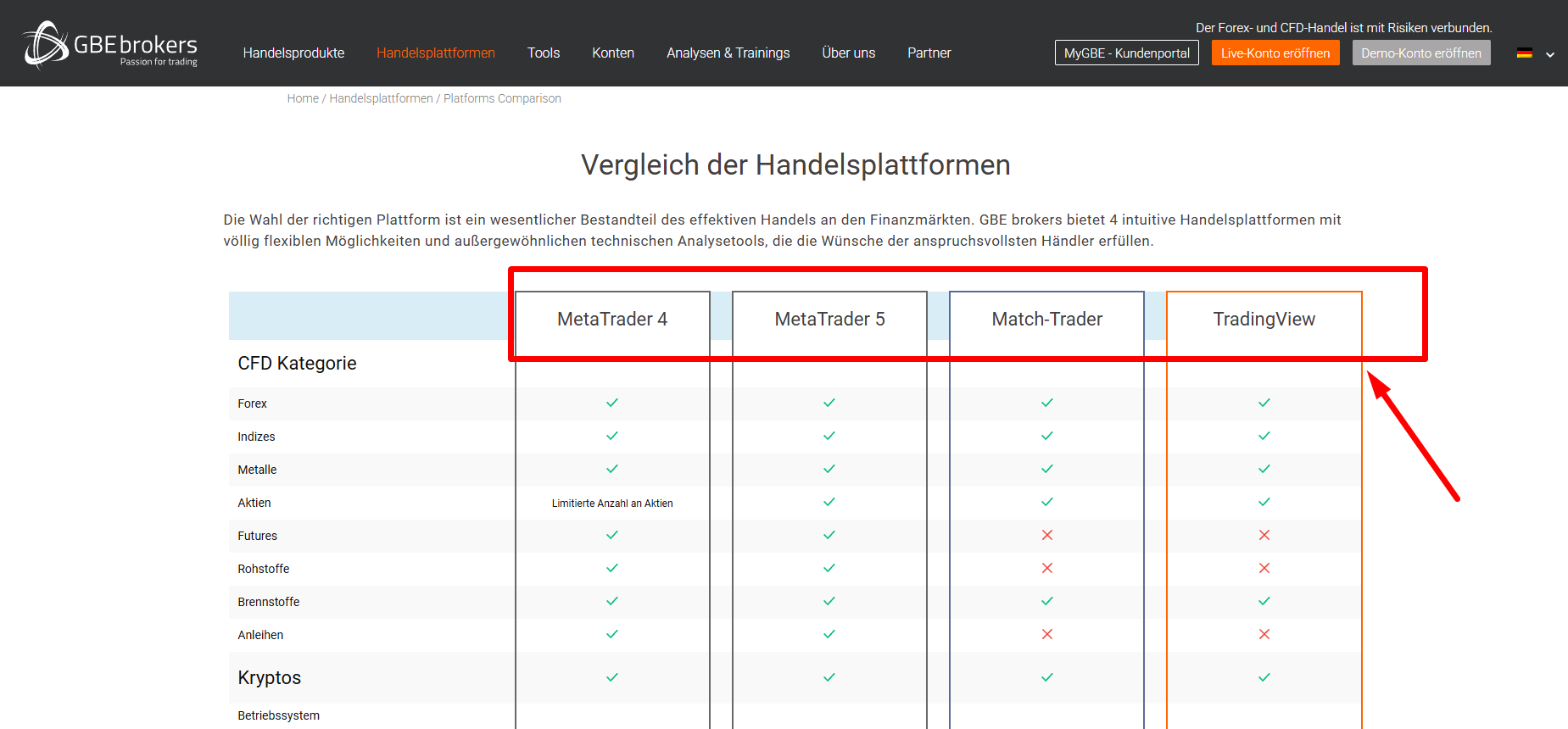Go to Home breadcrumb link
Screen dimensions: 1568x729
tap(303, 98)
